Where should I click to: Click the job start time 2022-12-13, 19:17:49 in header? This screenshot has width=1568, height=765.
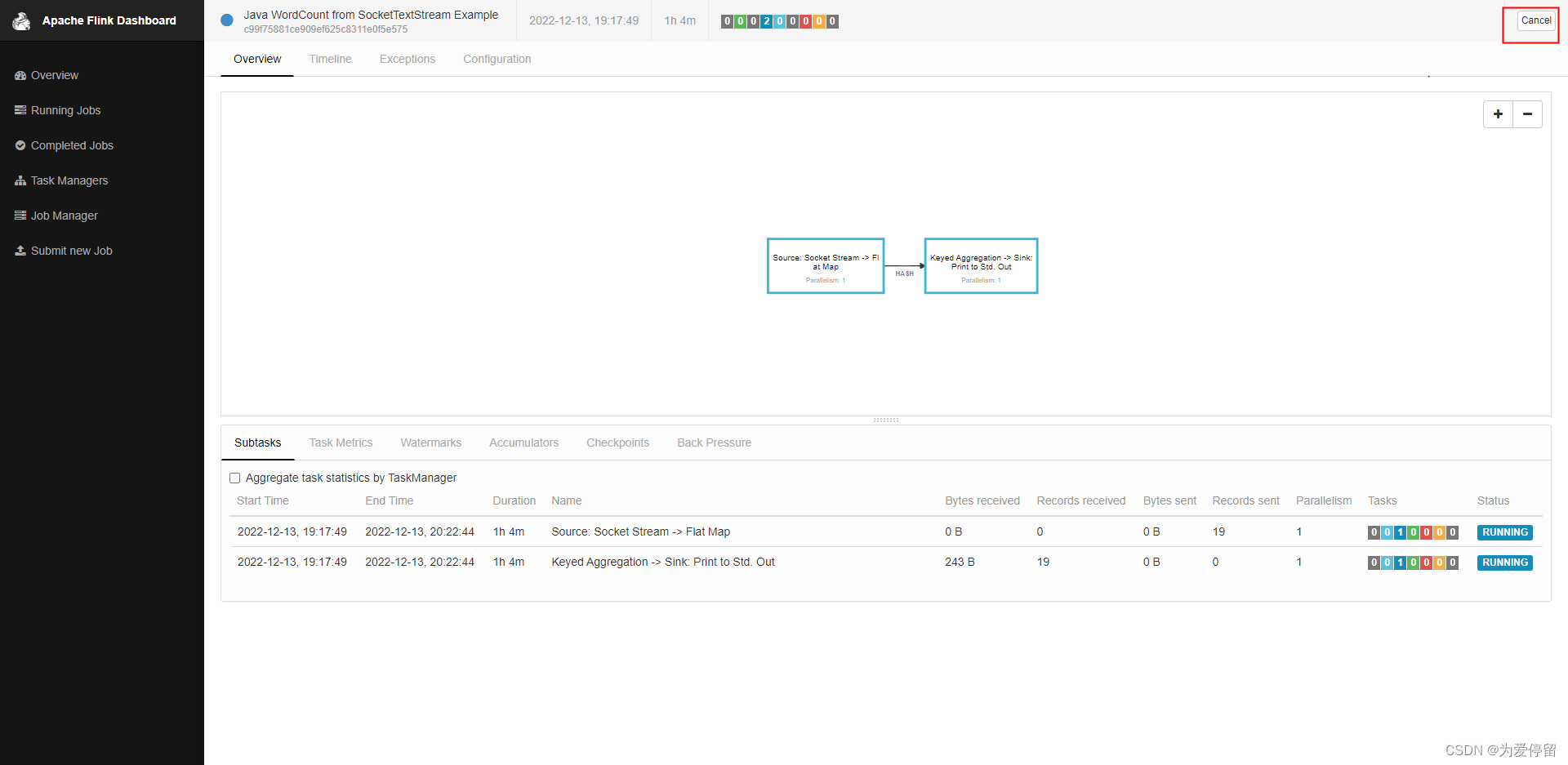tap(584, 20)
